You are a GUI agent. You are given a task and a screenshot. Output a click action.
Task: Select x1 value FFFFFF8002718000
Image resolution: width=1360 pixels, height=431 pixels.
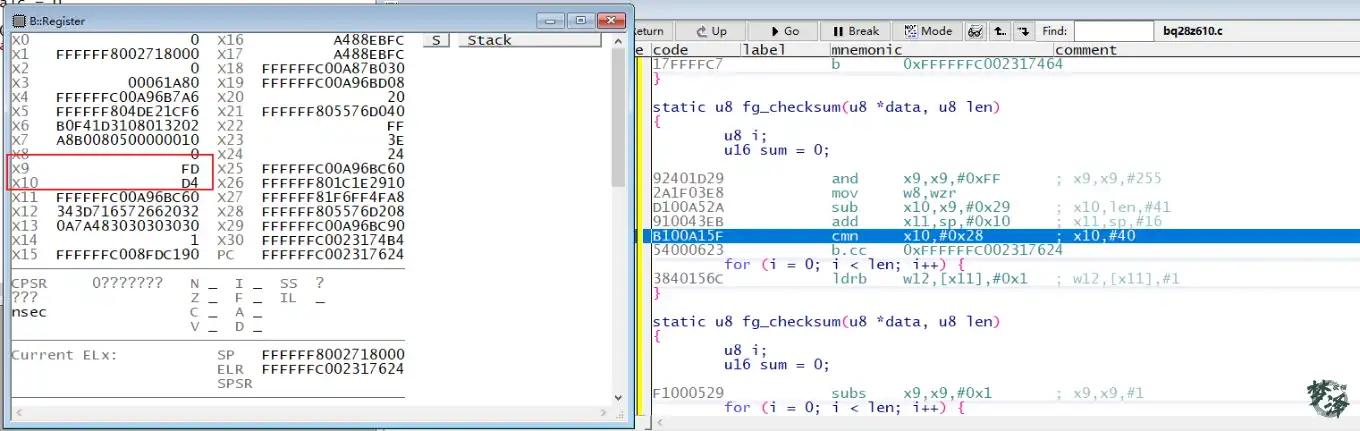click(x=128, y=54)
